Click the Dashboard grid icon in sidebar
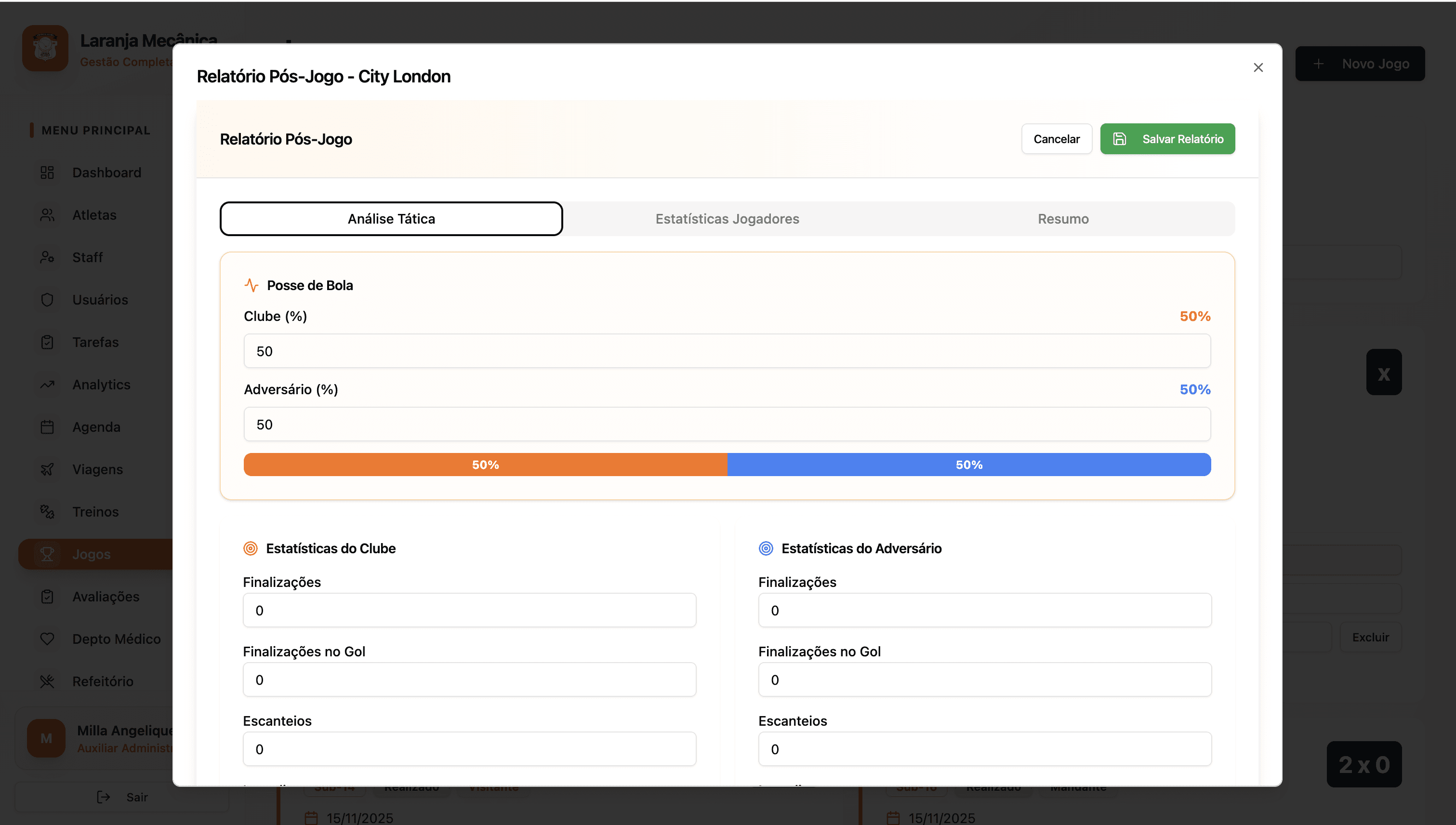This screenshot has width=1456, height=825. pos(47,172)
